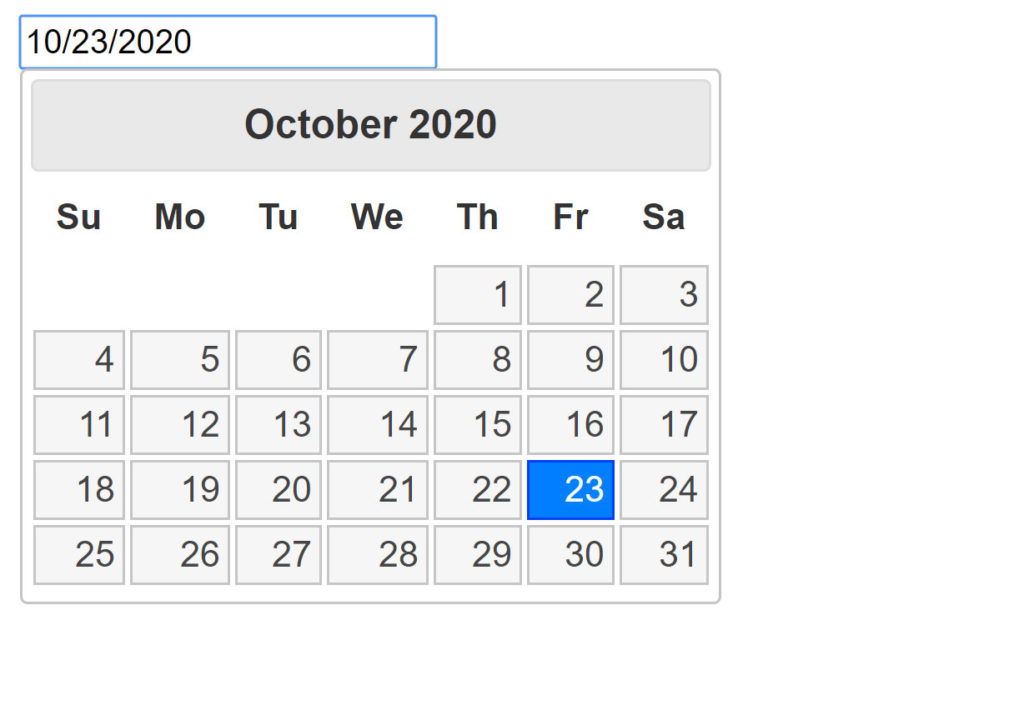Click the highlighted date 23

pos(570,489)
